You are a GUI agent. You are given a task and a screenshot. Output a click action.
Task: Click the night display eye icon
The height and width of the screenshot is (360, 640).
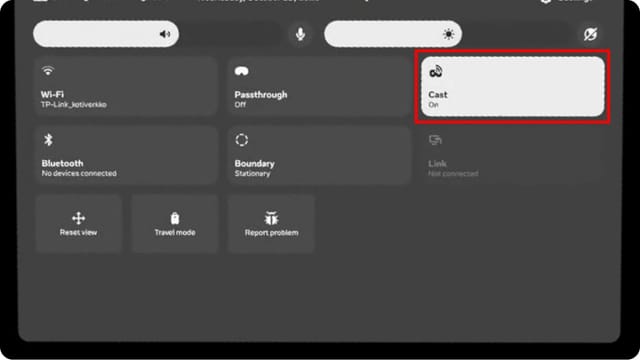coord(590,34)
